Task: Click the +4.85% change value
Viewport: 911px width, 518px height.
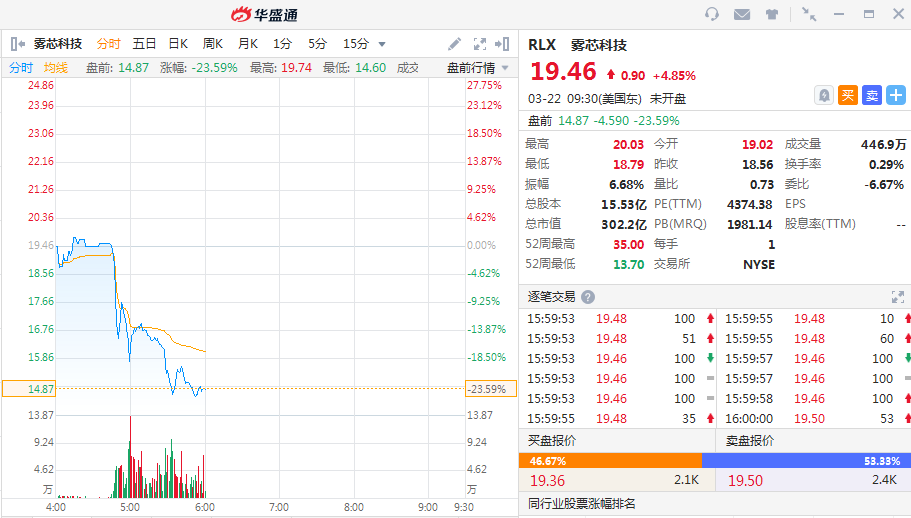Action: pos(674,75)
